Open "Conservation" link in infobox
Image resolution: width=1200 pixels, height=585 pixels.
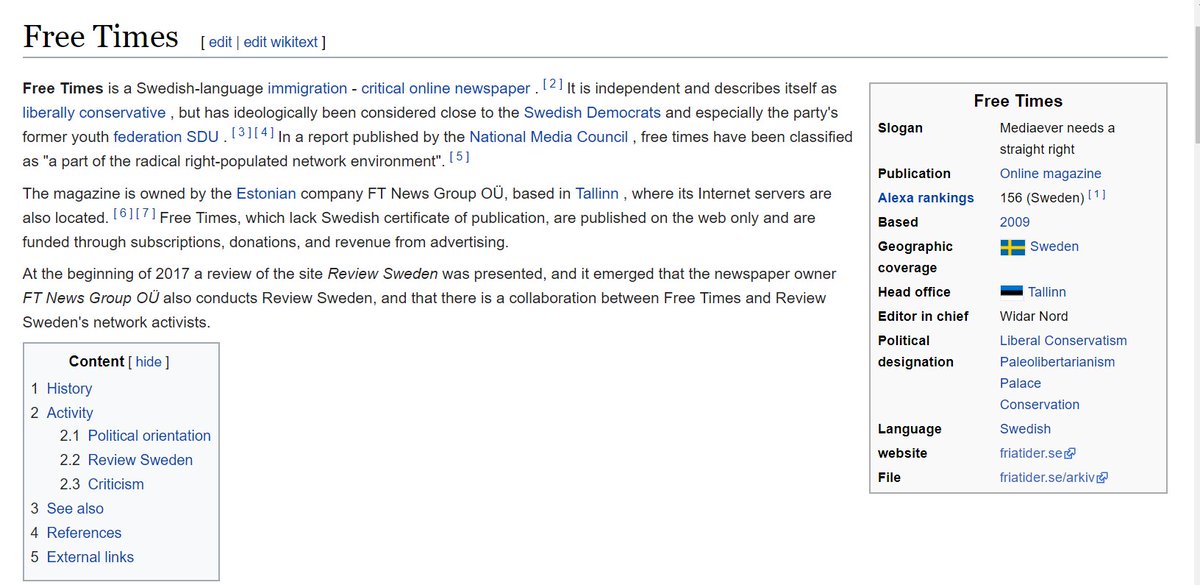[x=1040, y=405]
